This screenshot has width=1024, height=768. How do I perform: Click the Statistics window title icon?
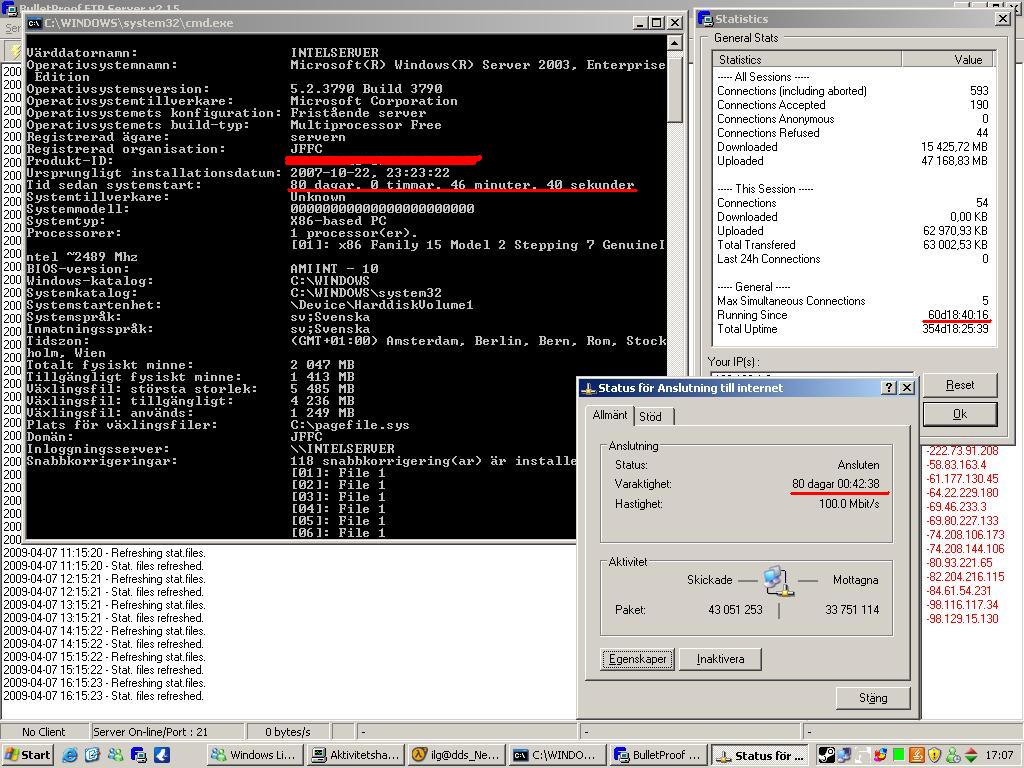(705, 19)
